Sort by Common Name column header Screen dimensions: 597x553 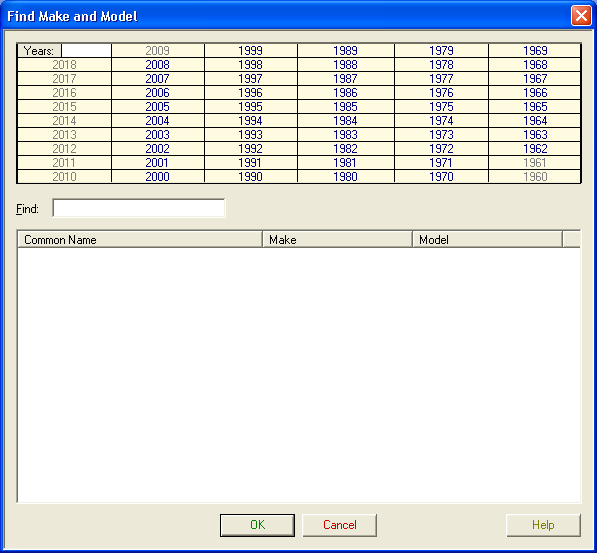coord(140,240)
